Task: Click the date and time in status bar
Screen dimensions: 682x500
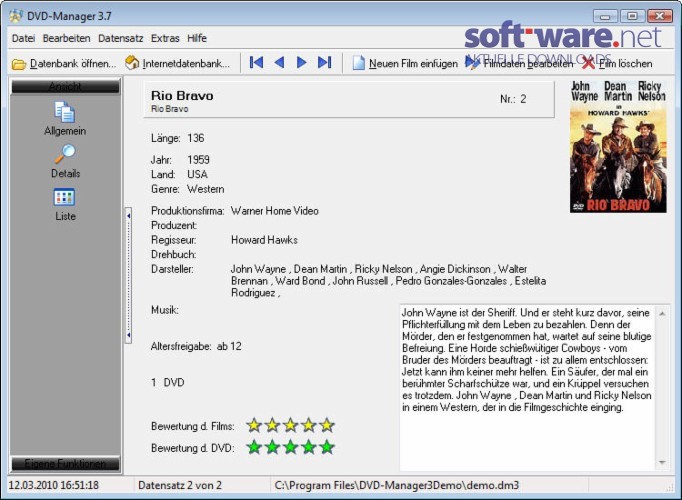Action: pyautogui.click(x=53, y=485)
